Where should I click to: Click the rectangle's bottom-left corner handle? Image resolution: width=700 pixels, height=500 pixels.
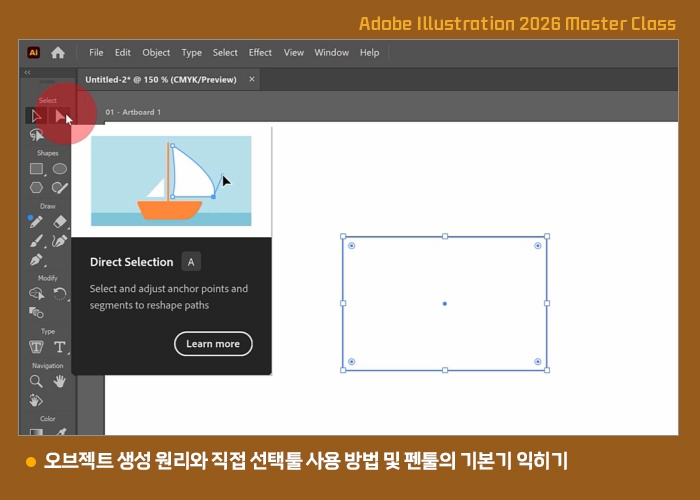(343, 370)
